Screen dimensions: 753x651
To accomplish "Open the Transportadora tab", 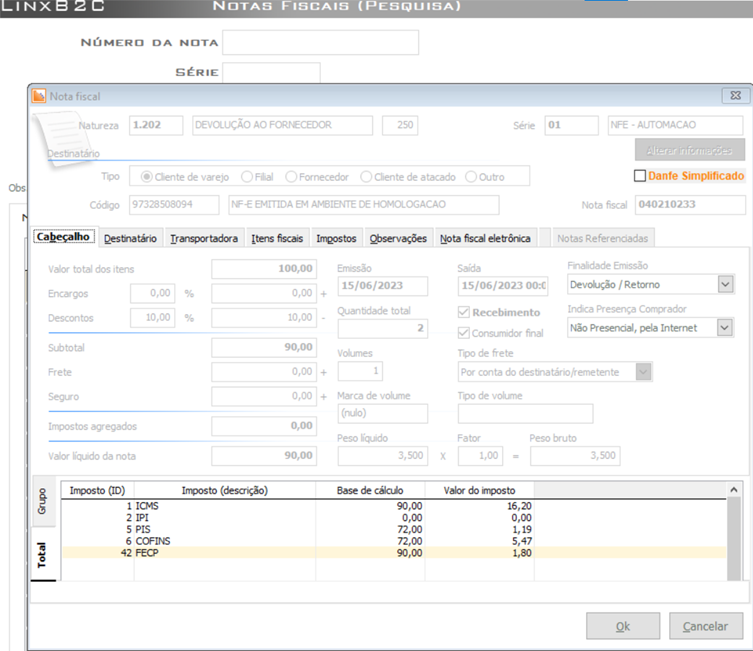I will [204, 238].
